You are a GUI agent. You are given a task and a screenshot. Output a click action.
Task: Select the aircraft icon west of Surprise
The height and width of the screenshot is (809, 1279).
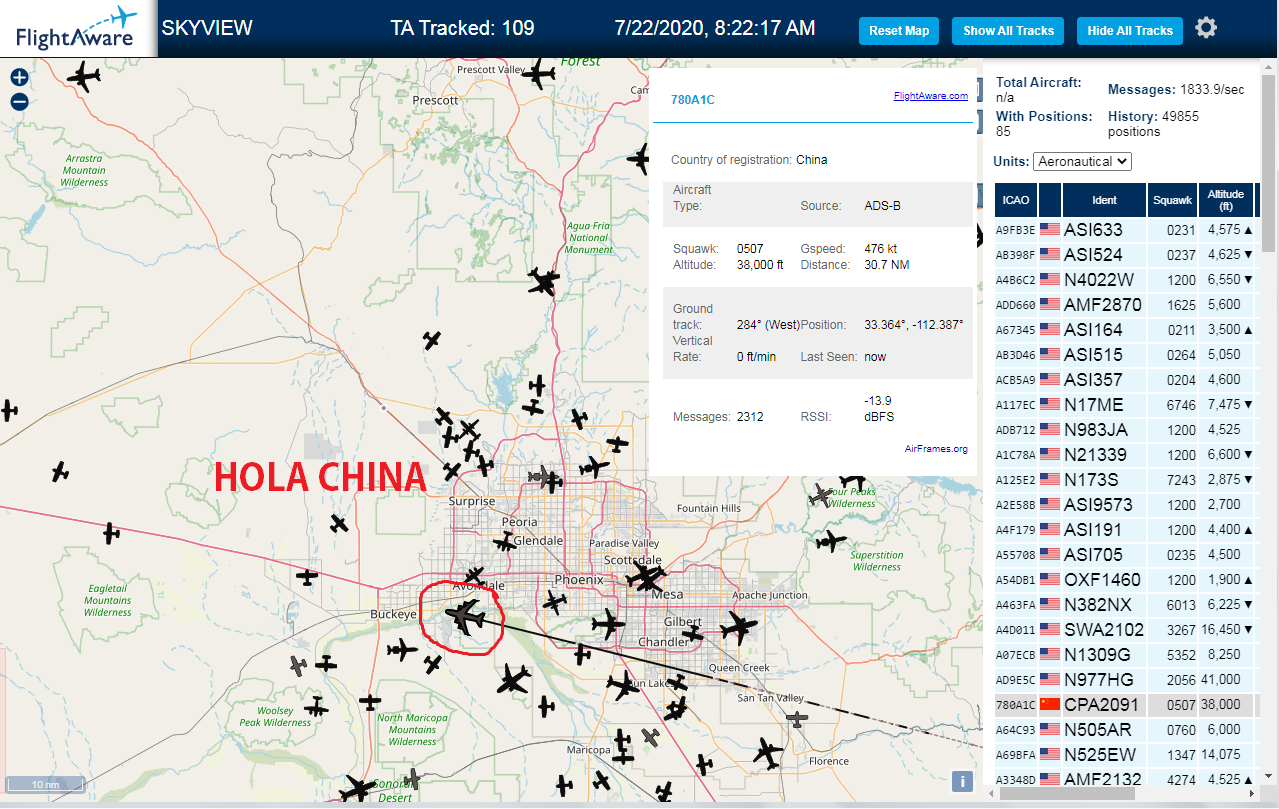point(339,523)
